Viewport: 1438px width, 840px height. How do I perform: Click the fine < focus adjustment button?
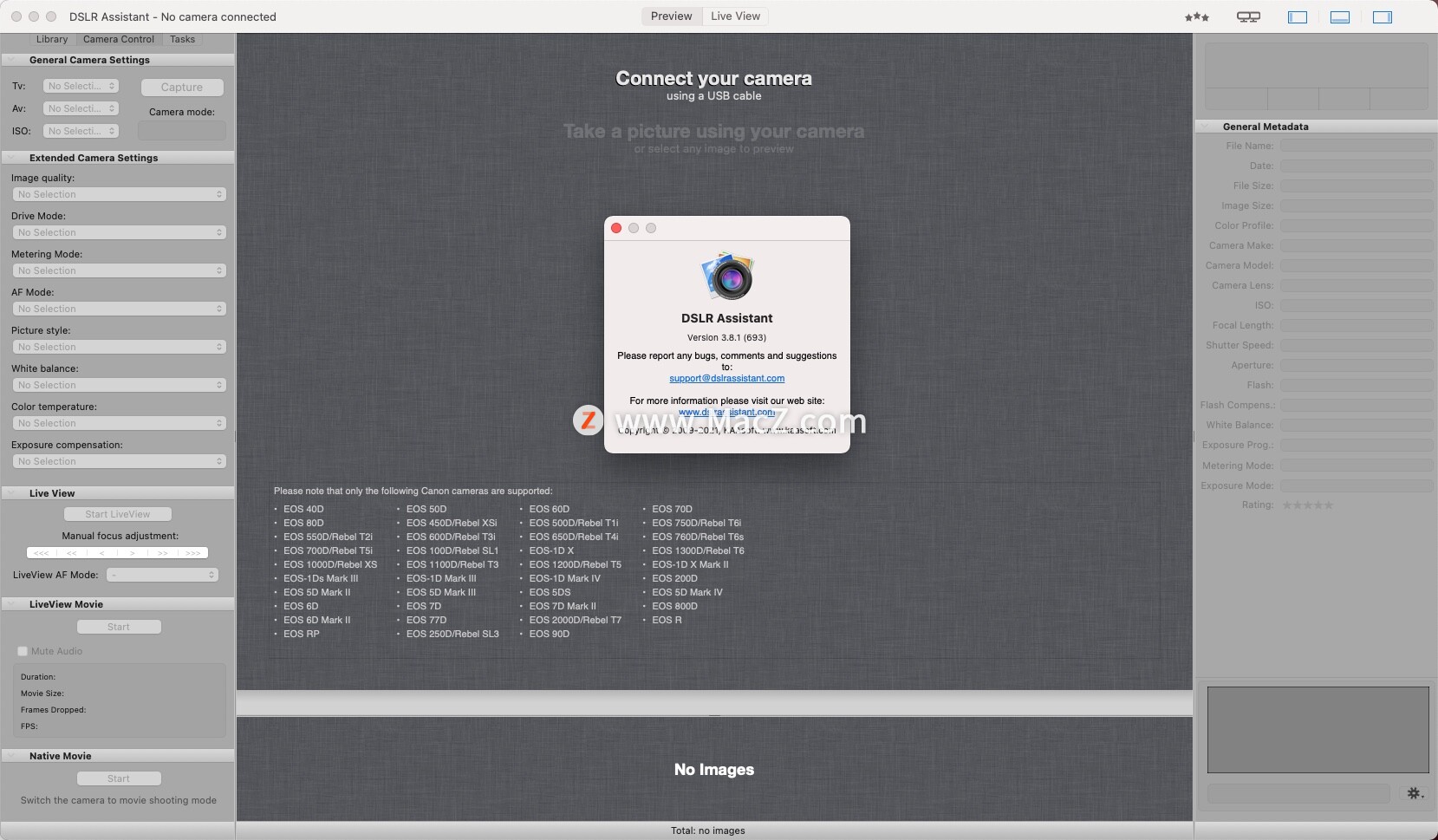tap(101, 552)
